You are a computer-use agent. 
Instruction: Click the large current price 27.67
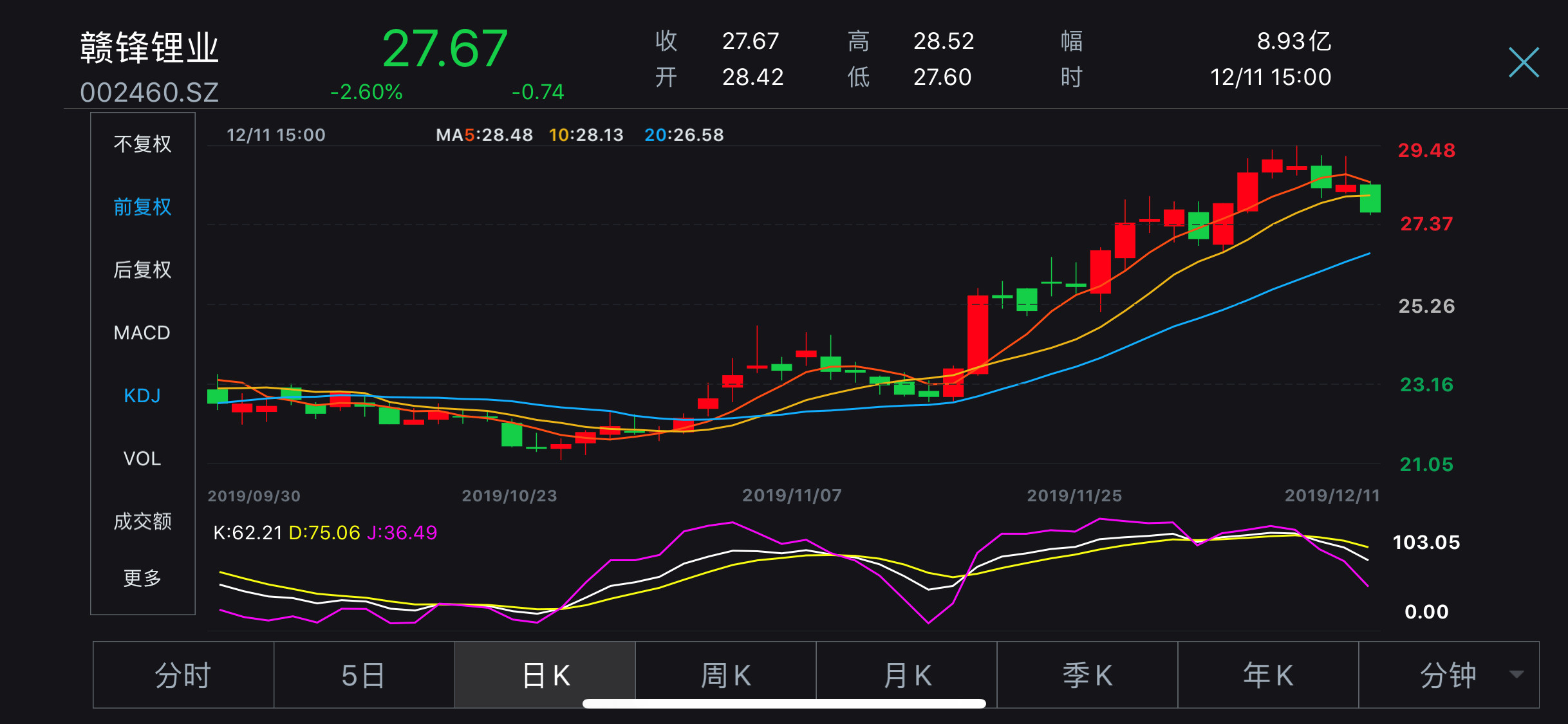(445, 49)
